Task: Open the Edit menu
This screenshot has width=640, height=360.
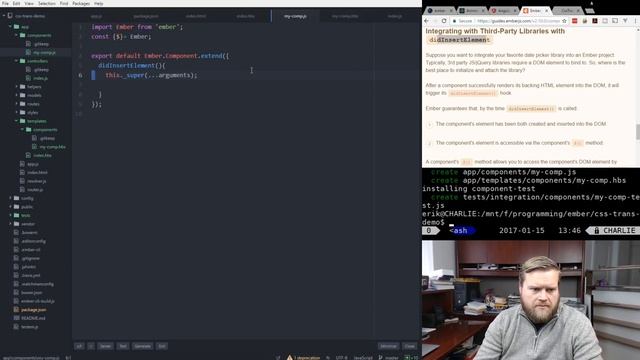Action: [x=16, y=3]
